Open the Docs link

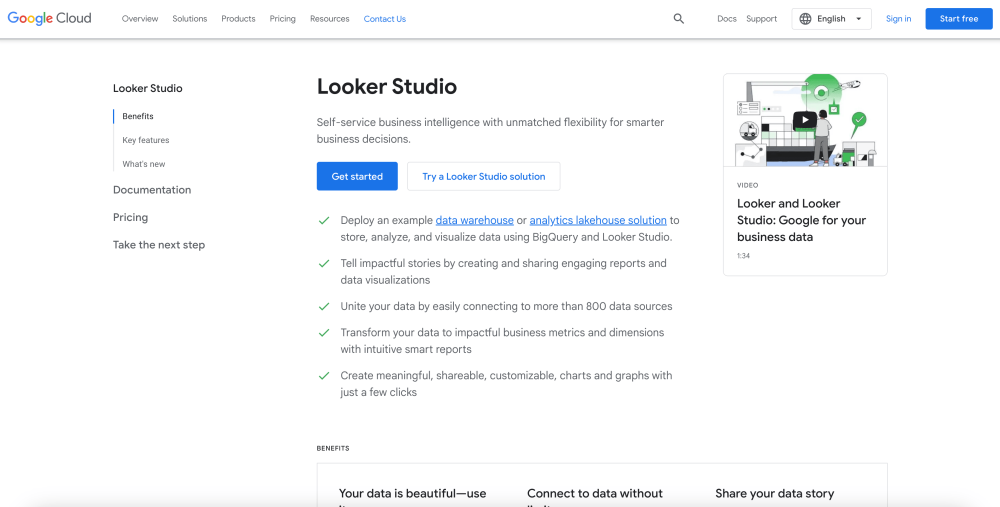pyautogui.click(x=726, y=19)
